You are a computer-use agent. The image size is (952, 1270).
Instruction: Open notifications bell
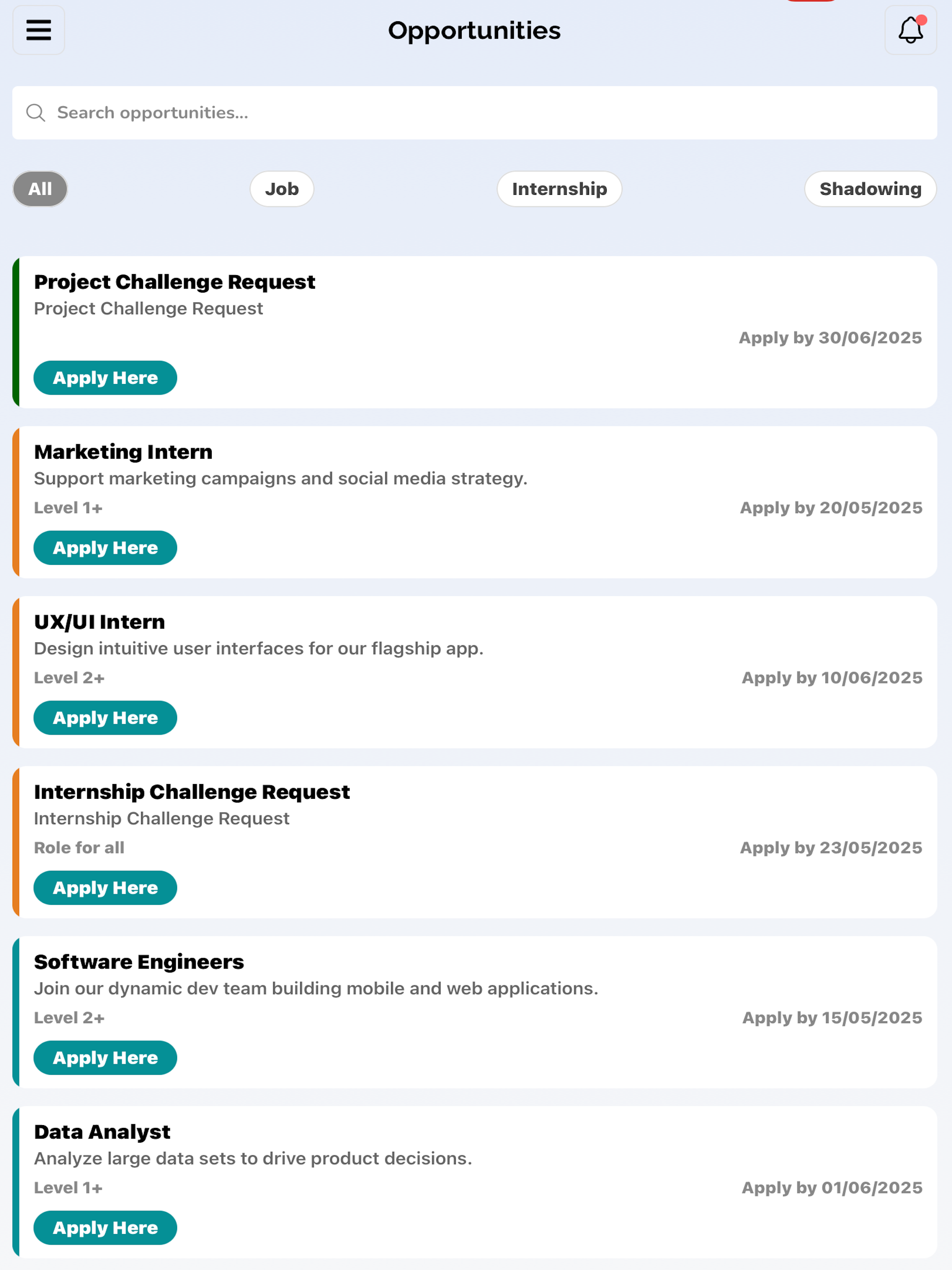click(x=910, y=30)
